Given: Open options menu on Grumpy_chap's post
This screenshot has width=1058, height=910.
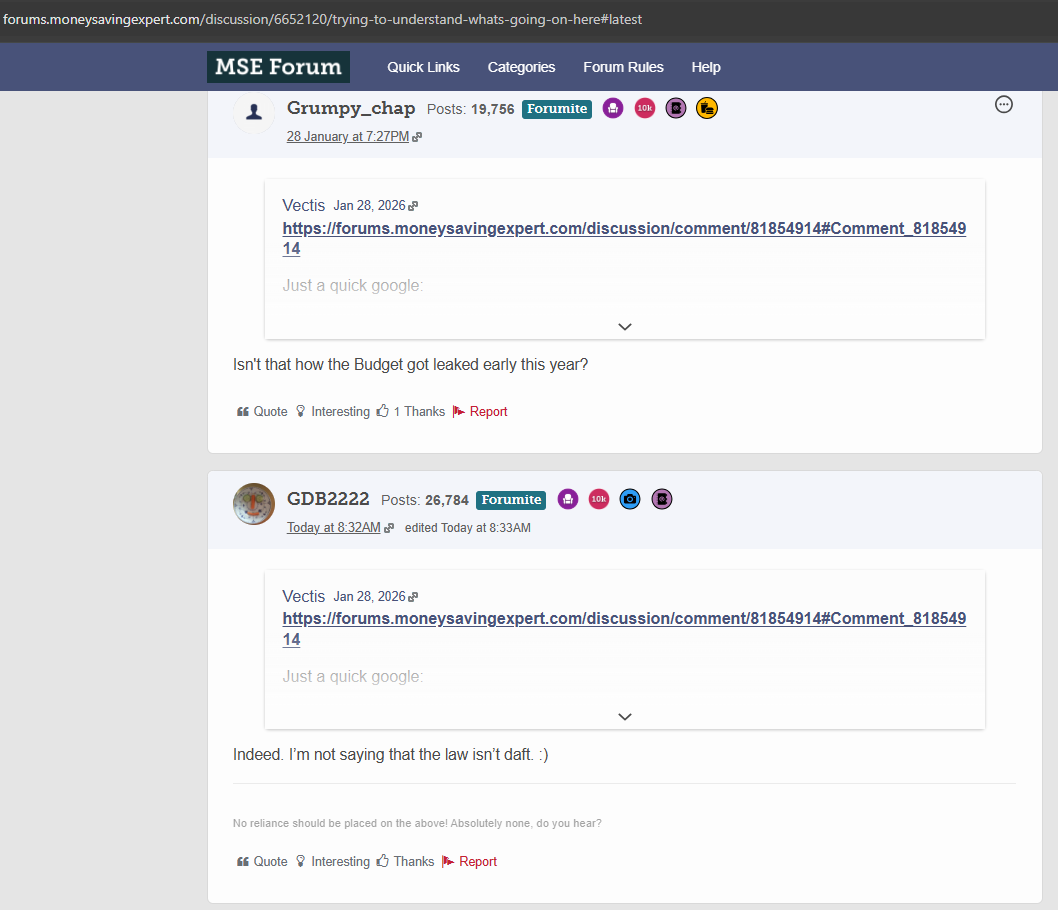Looking at the screenshot, I should [x=1004, y=104].
